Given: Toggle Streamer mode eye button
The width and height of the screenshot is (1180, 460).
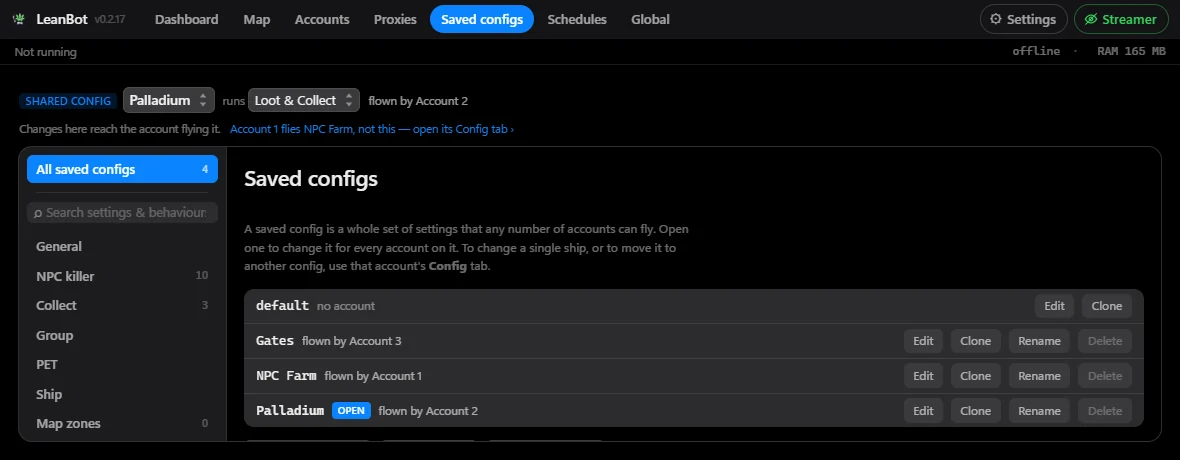Looking at the screenshot, I should [1121, 20].
